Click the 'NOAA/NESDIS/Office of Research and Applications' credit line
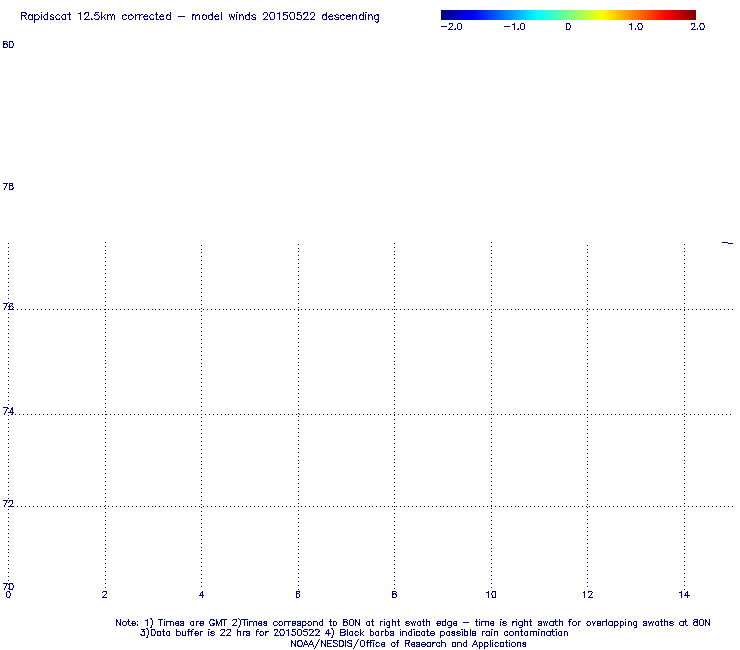Image resolution: width=740 pixels, height=650 pixels. pos(408,644)
